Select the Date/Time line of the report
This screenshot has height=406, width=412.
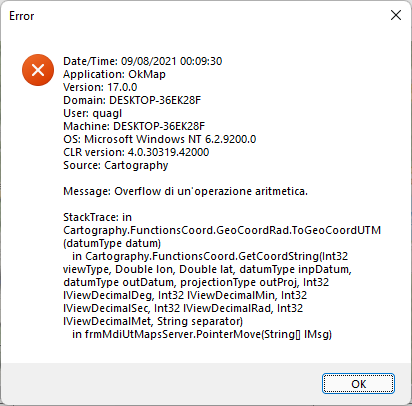pyautogui.click(x=143, y=61)
